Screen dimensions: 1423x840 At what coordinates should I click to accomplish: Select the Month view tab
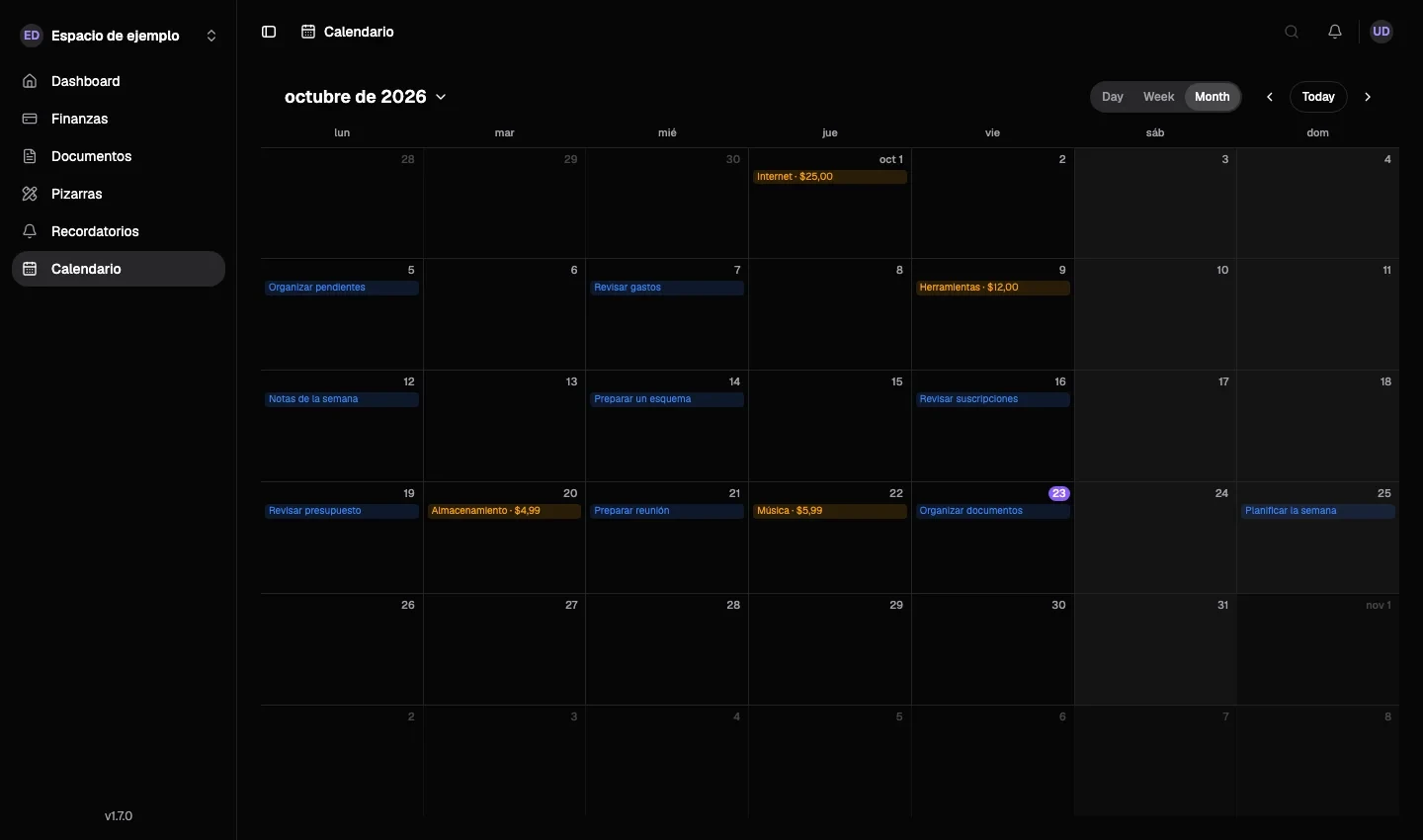1213,97
